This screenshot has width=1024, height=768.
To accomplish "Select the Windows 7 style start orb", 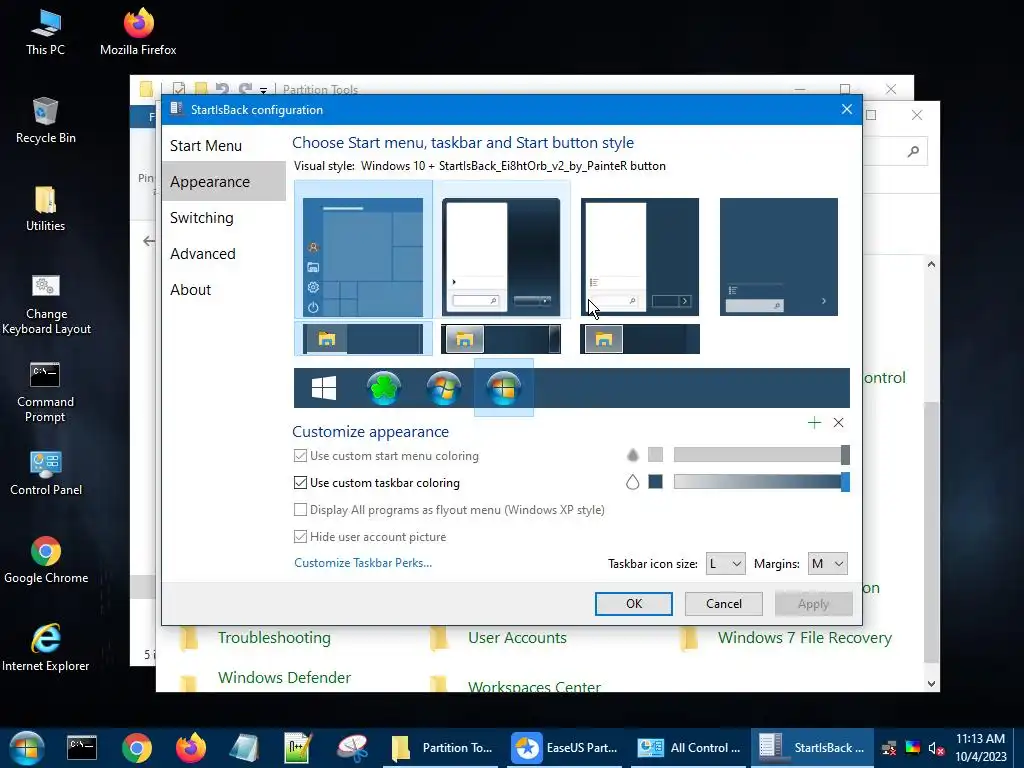I will [443, 388].
